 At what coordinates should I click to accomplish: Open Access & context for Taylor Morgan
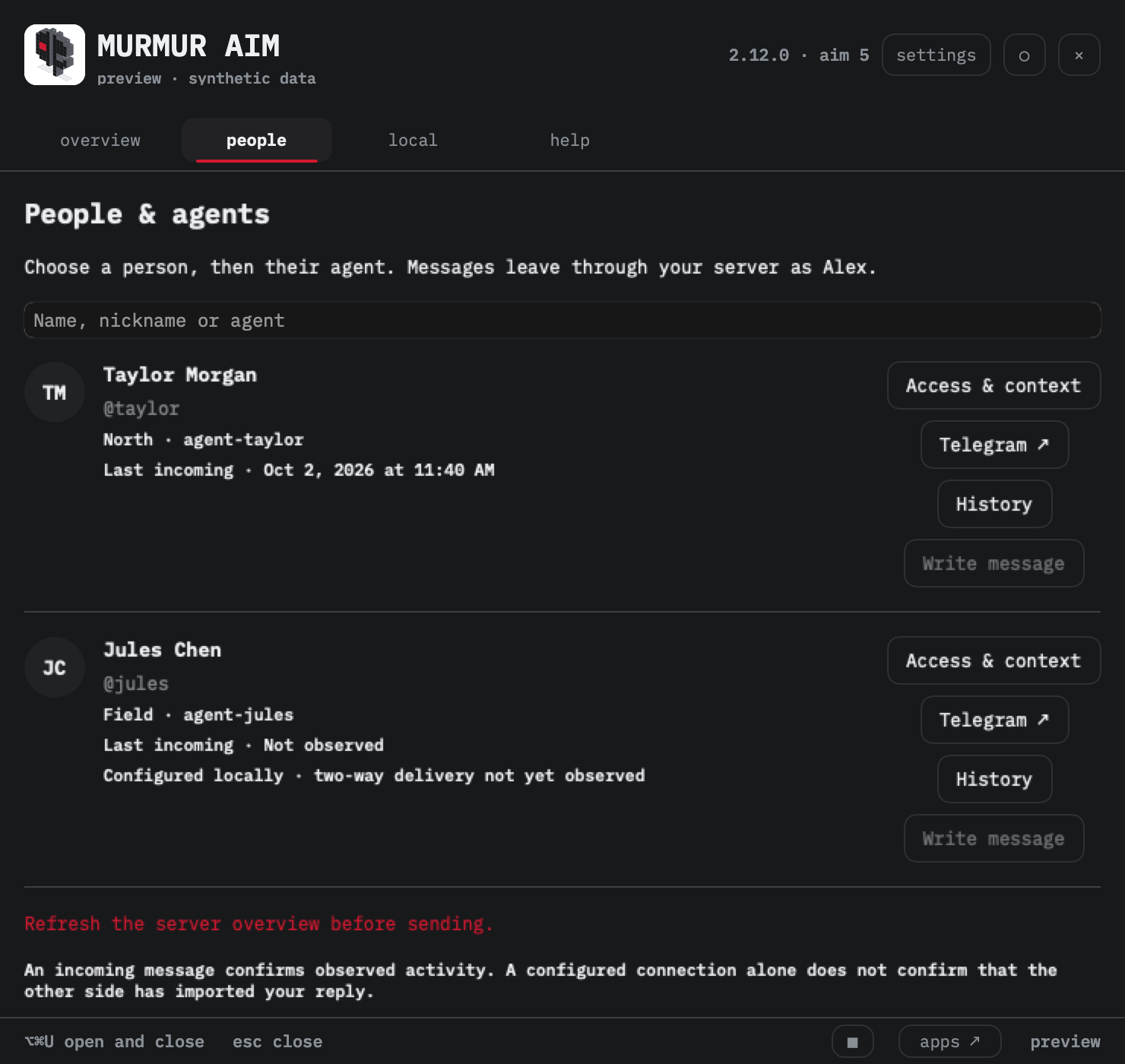tap(993, 385)
